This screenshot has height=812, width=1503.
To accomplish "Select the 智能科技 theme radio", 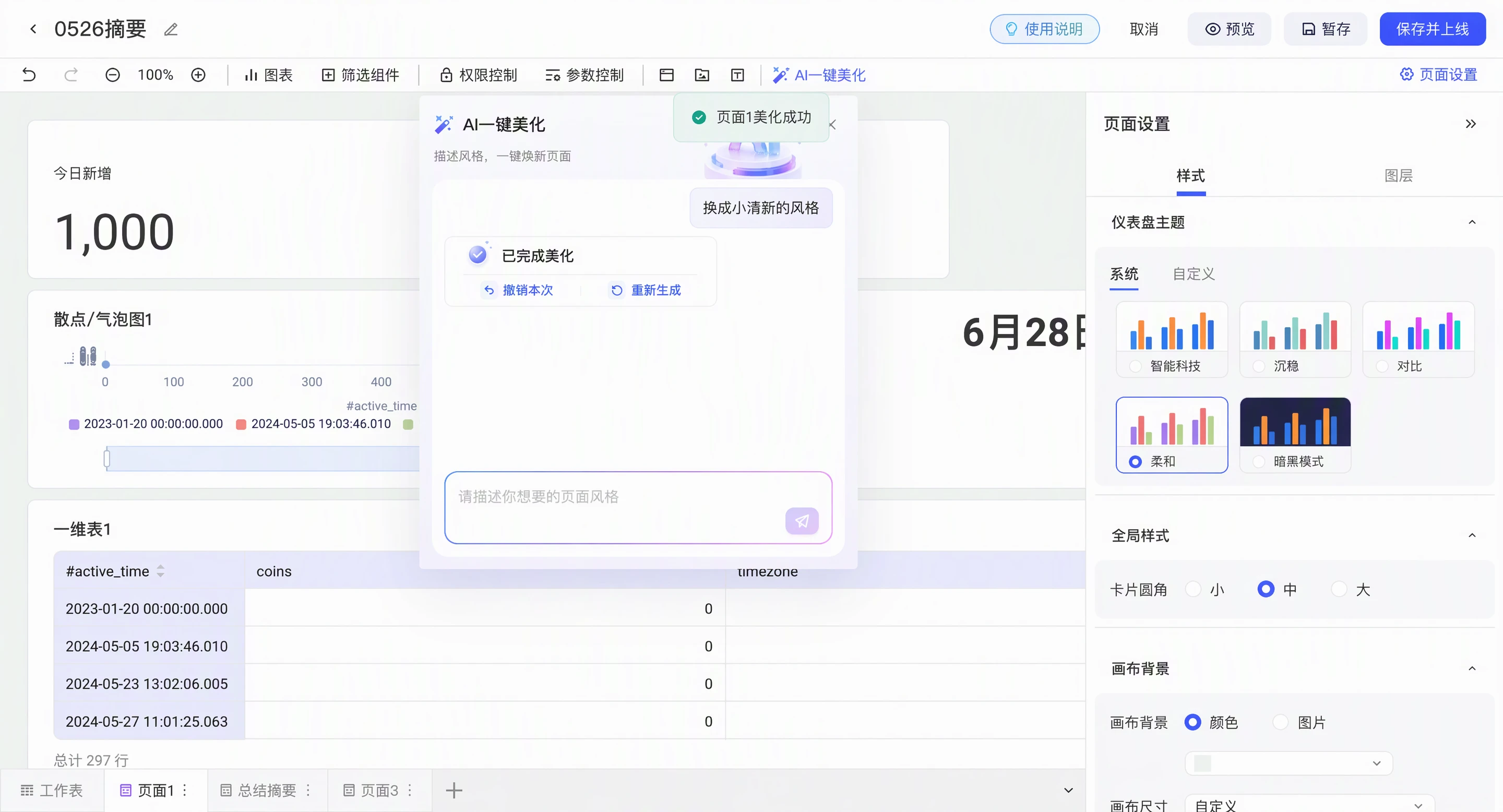I will pos(1136,366).
